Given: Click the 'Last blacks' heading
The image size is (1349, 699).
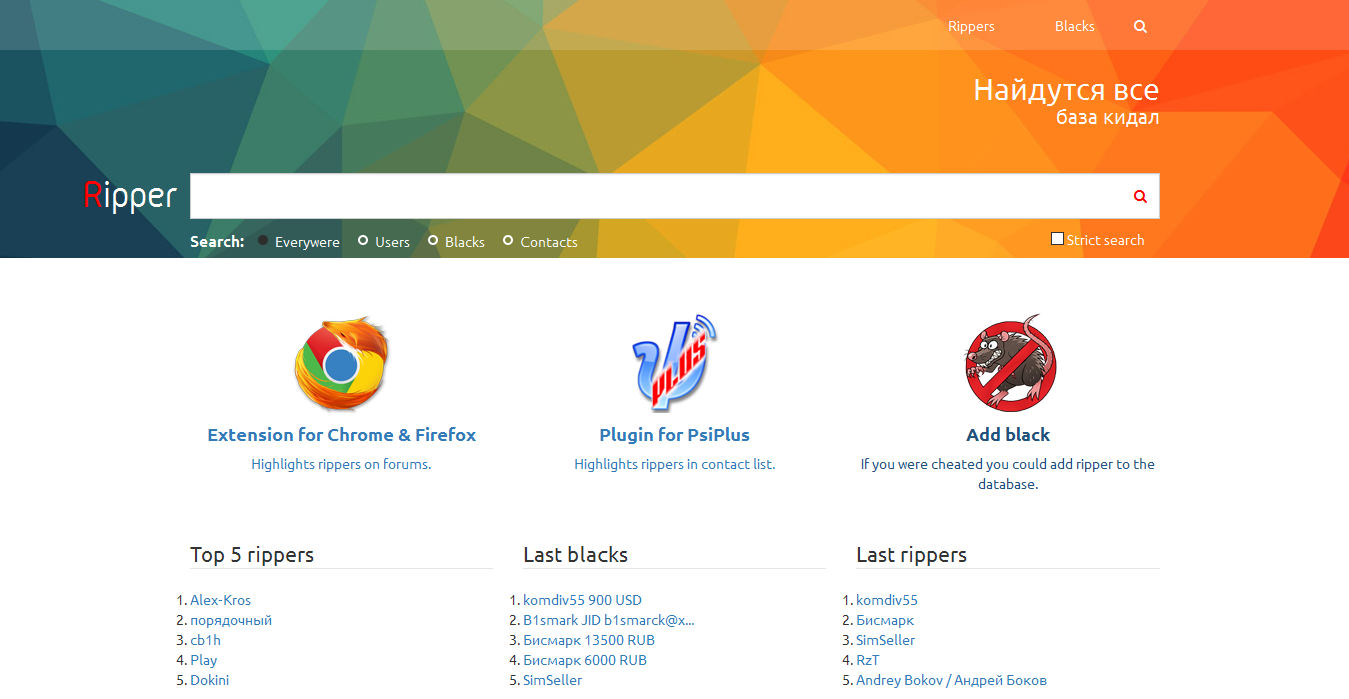Looking at the screenshot, I should pyautogui.click(x=575, y=554).
